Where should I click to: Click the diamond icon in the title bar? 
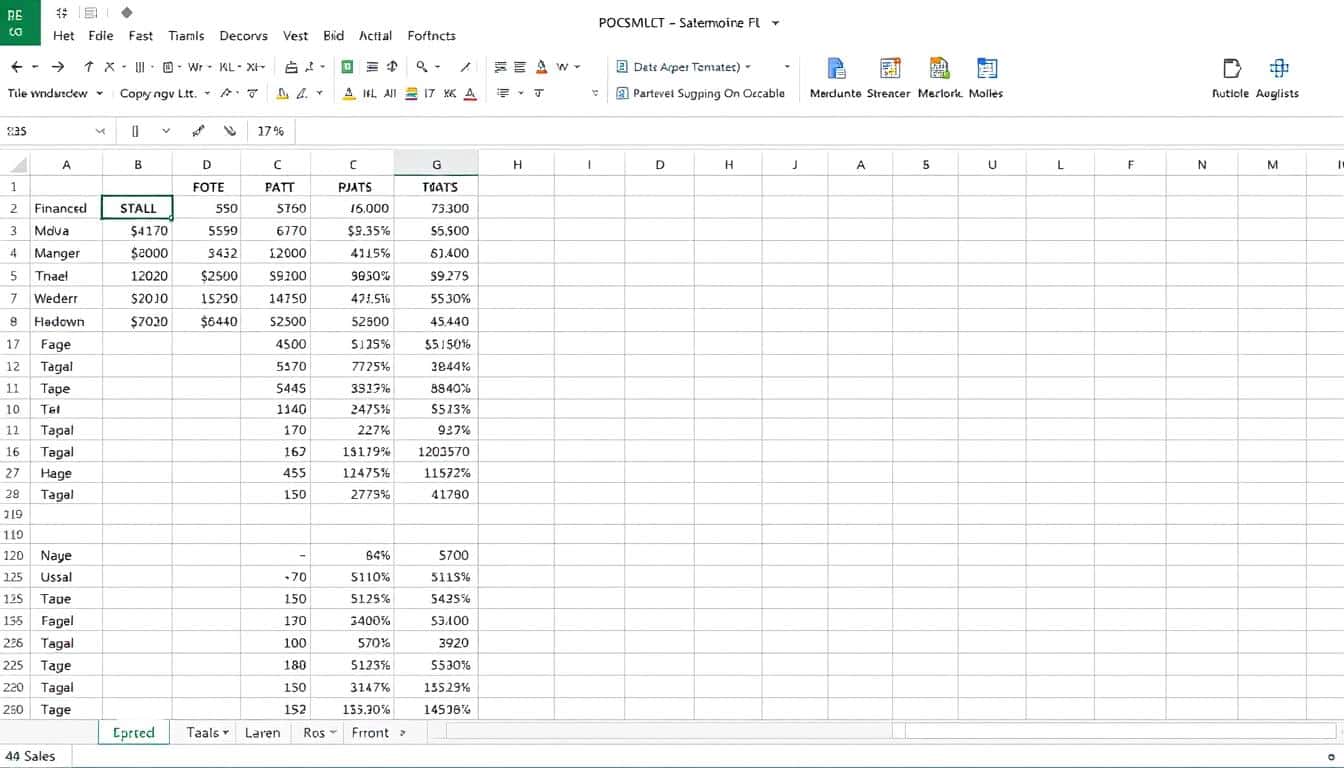[x=126, y=13]
